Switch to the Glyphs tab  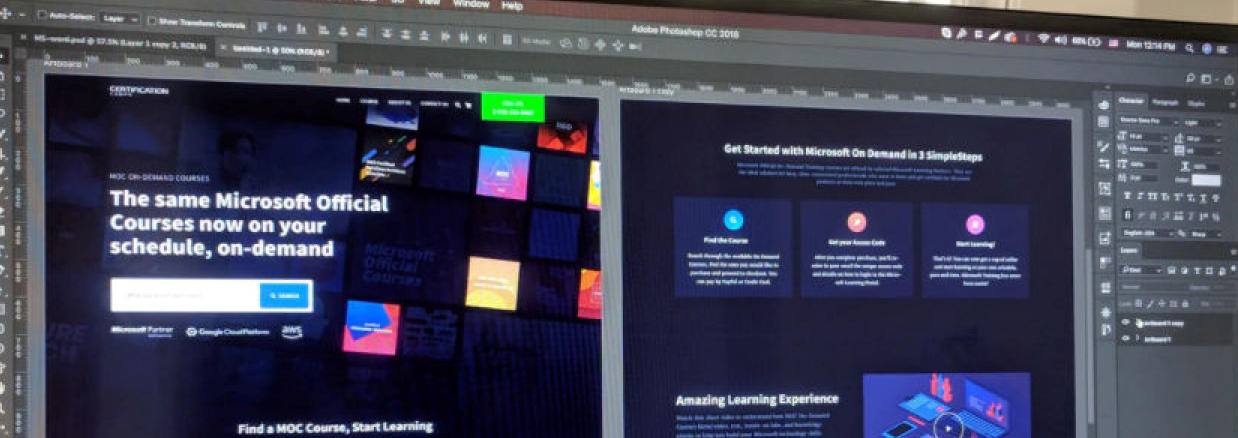pos(1196,102)
